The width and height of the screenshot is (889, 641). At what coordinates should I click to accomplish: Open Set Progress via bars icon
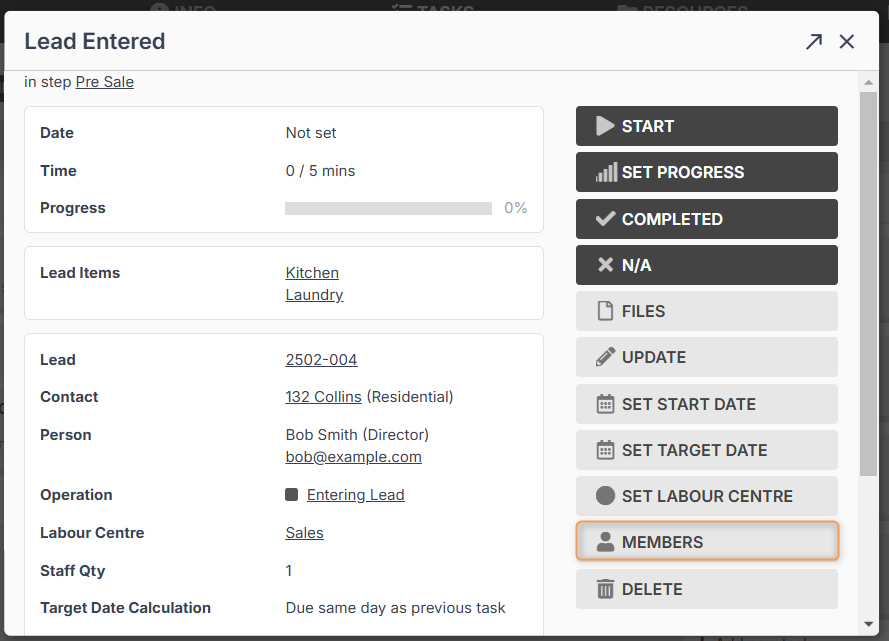(706, 172)
